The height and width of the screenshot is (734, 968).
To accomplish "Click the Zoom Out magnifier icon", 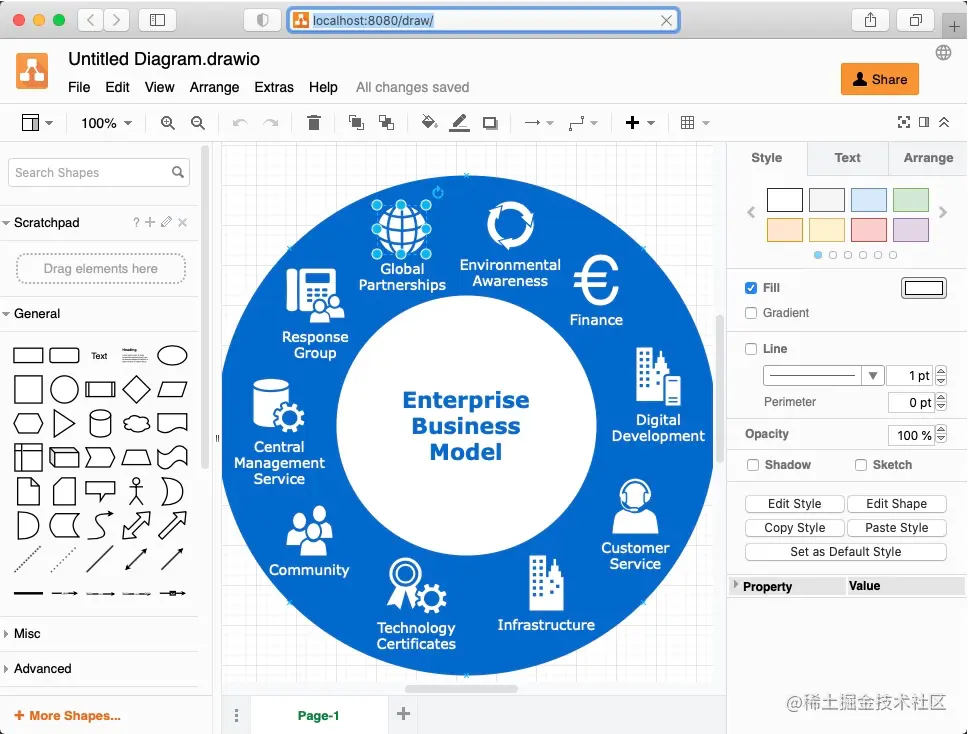I will [198, 123].
